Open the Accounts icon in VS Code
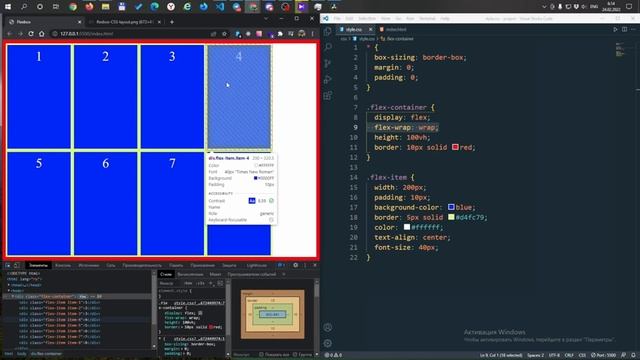The height and width of the screenshot is (360, 640). click(328, 327)
